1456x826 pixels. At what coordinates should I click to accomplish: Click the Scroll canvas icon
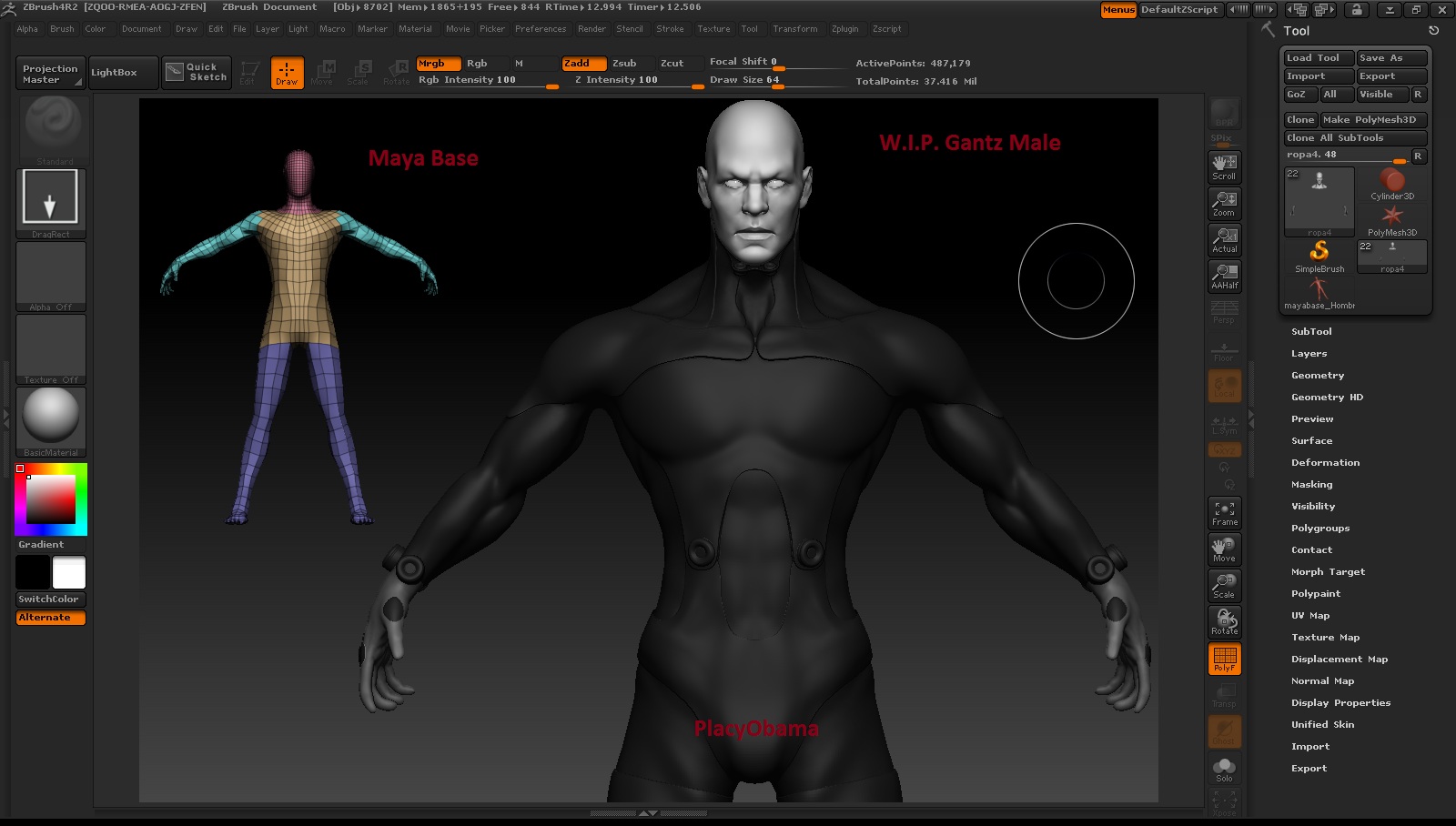tap(1224, 166)
